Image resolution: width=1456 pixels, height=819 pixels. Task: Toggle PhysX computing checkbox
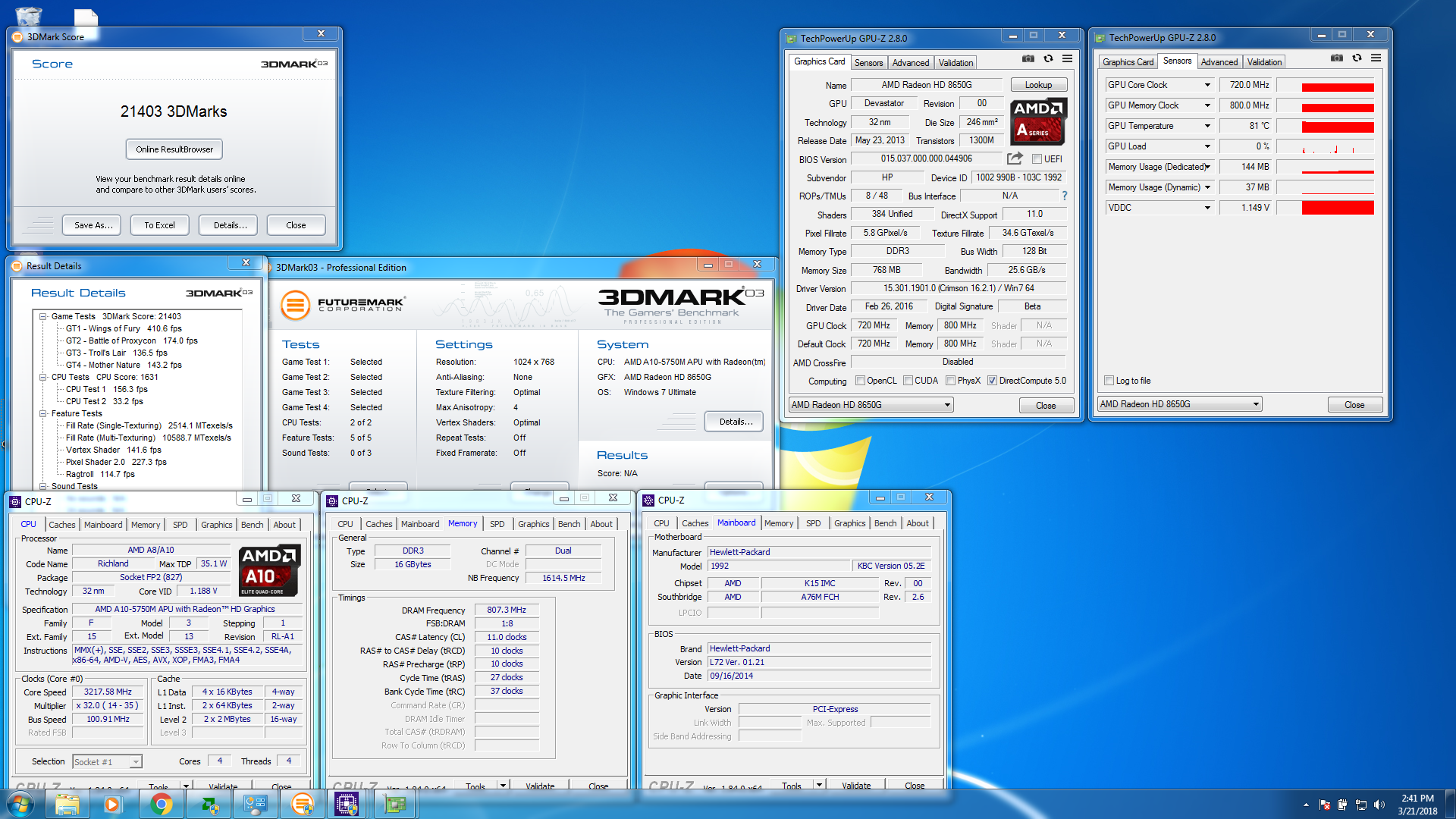(x=950, y=381)
